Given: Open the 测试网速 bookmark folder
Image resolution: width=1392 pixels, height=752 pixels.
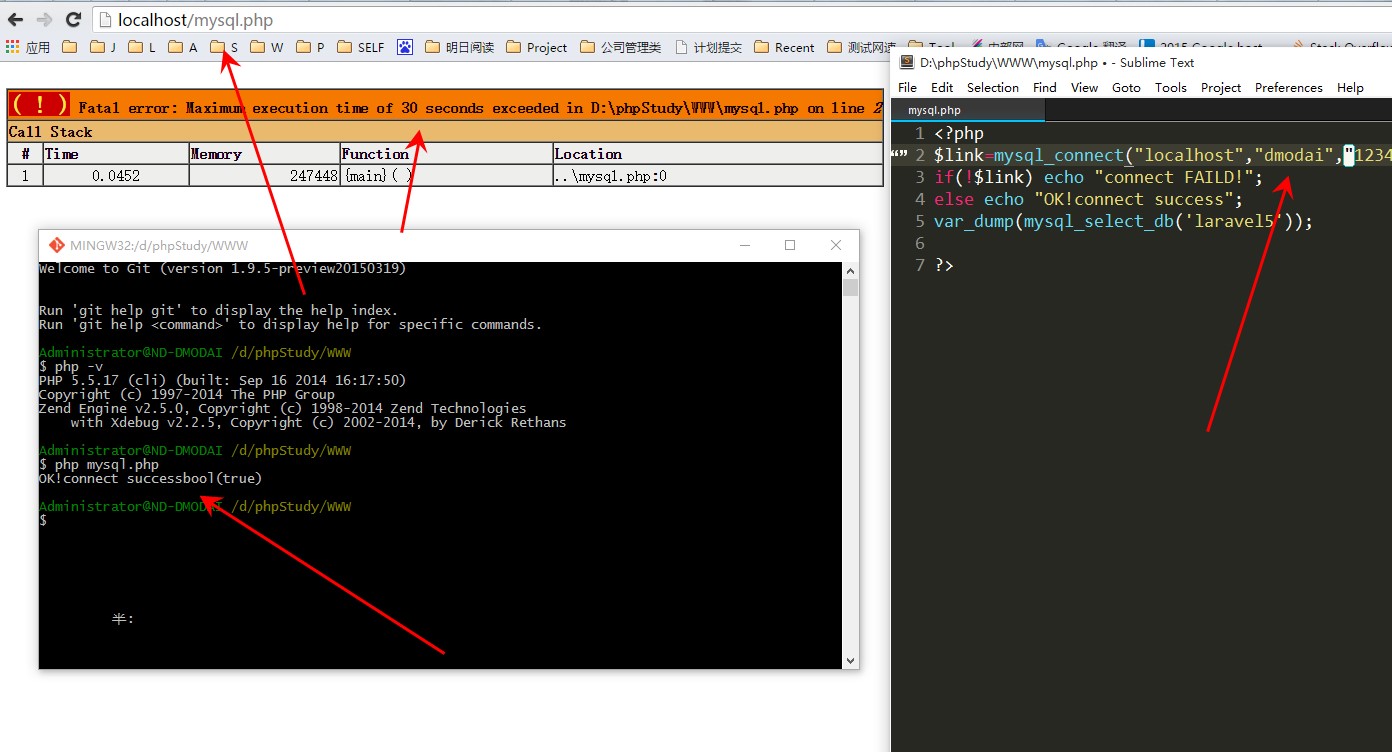Looking at the screenshot, I should coord(862,47).
